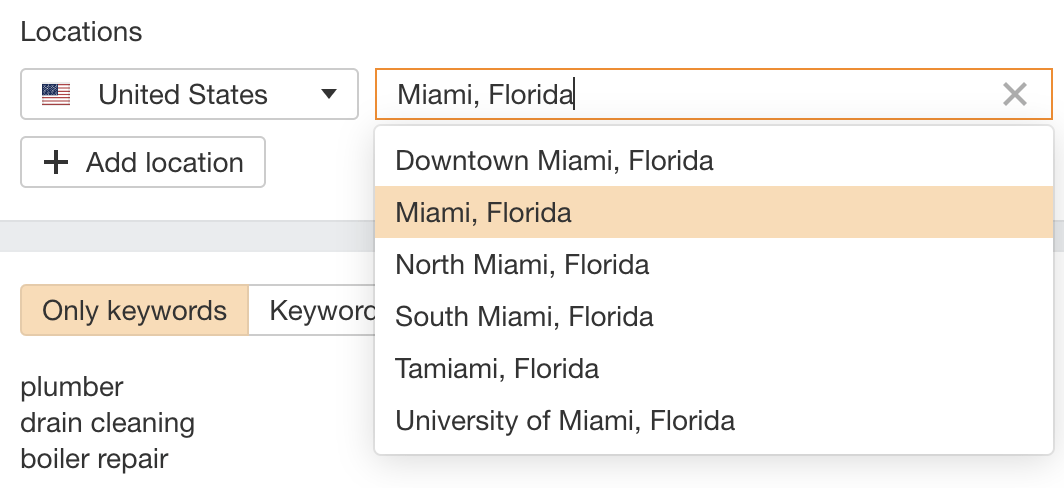The image size is (1064, 488).
Task: Choose Tamiami, Florida from the list
Action: [x=714, y=369]
